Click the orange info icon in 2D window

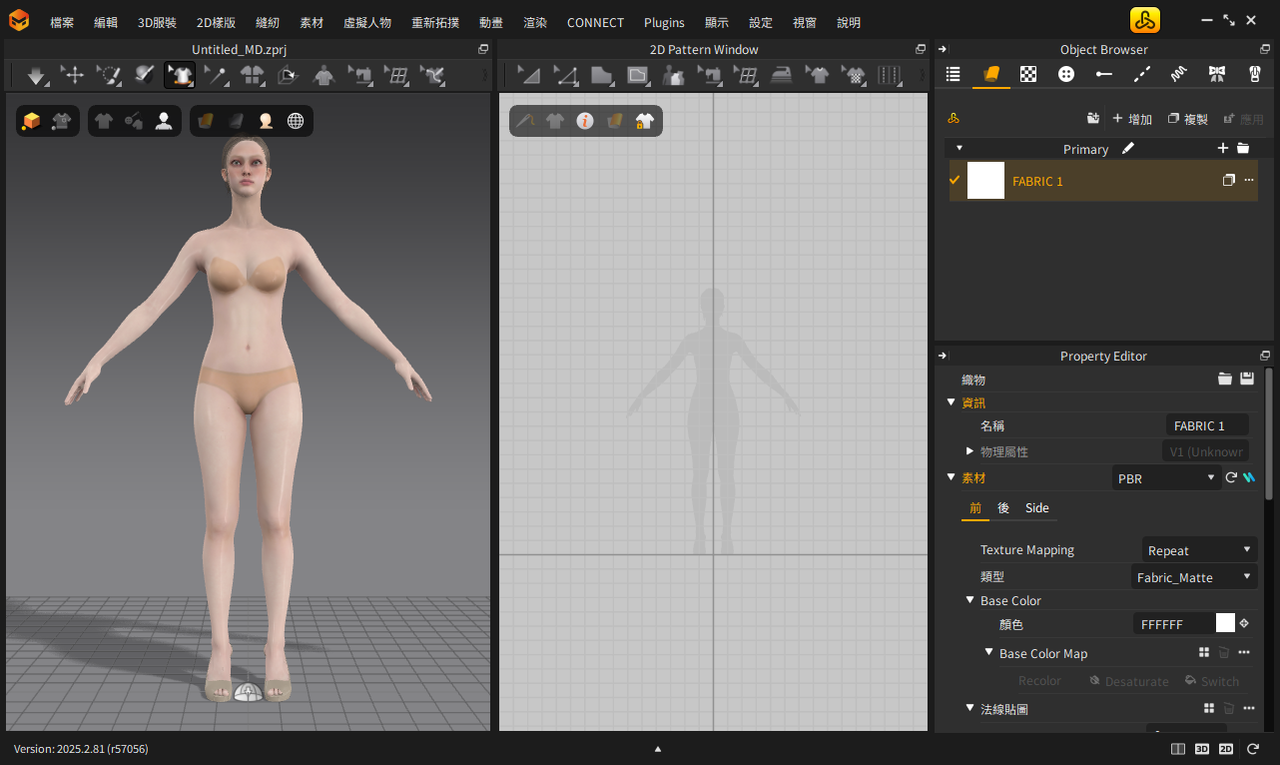point(585,121)
